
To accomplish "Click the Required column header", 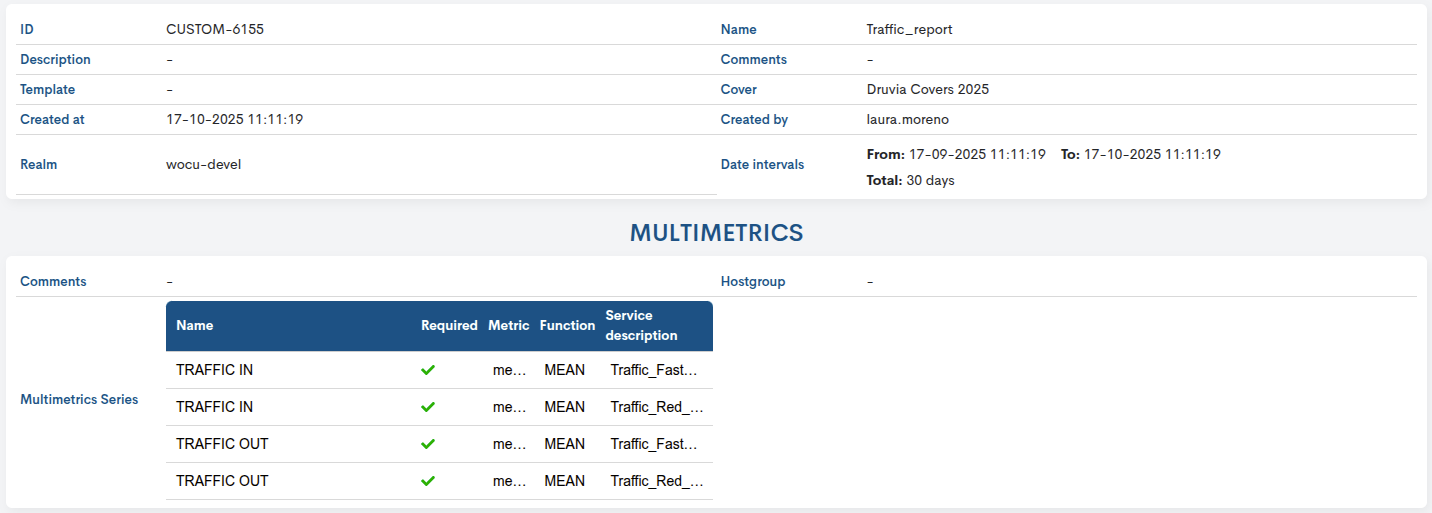I will click(x=449, y=326).
